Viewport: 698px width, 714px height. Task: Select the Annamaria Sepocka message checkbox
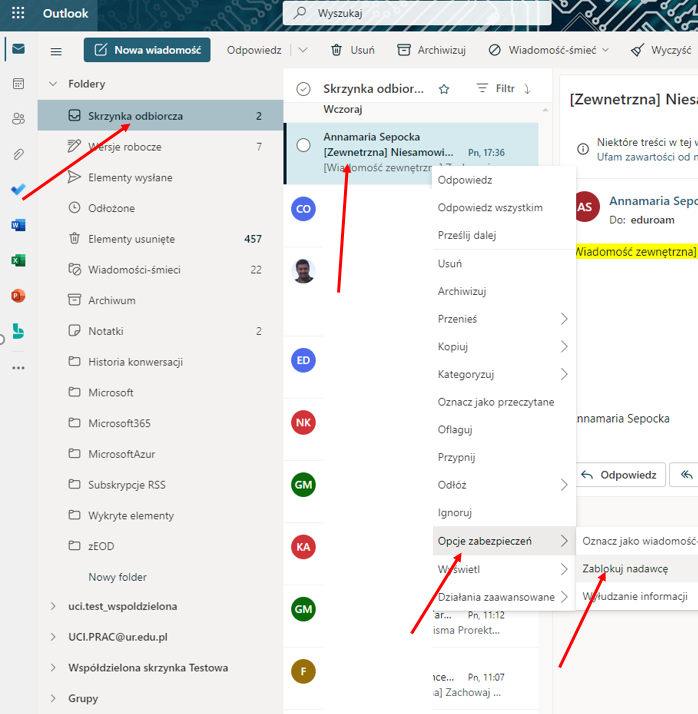click(304, 145)
